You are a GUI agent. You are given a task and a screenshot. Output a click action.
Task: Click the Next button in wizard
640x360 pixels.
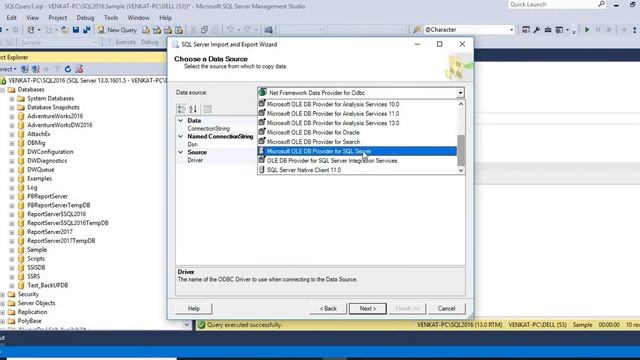coord(367,309)
